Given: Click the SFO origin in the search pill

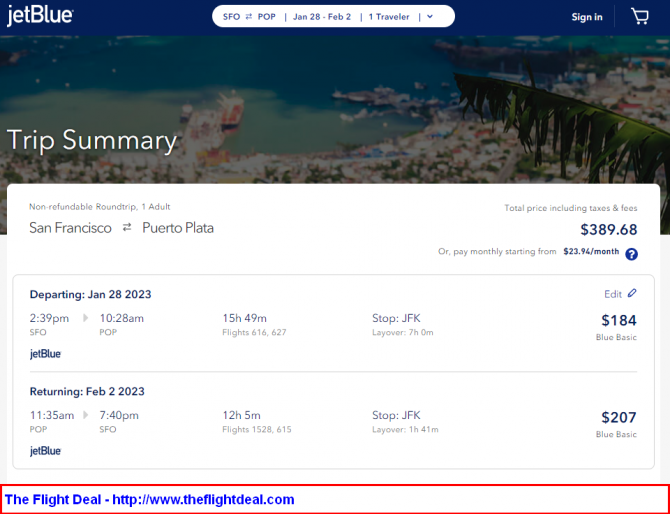Looking at the screenshot, I should click(231, 17).
